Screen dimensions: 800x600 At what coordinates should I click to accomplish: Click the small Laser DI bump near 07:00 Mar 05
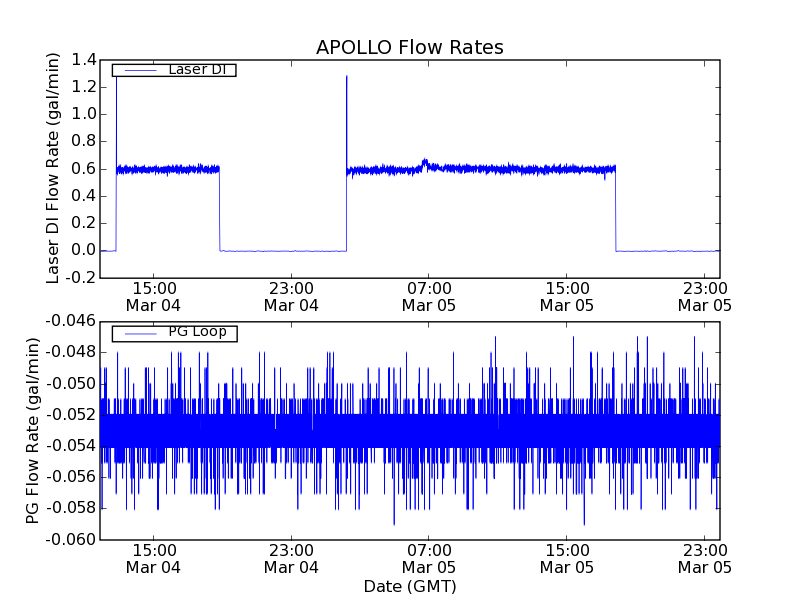pyautogui.click(x=425, y=161)
